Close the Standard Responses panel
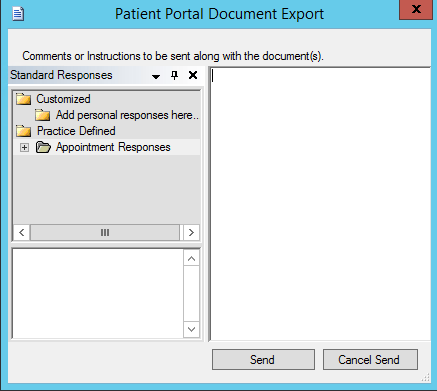The height and width of the screenshot is (391, 437). [x=193, y=75]
